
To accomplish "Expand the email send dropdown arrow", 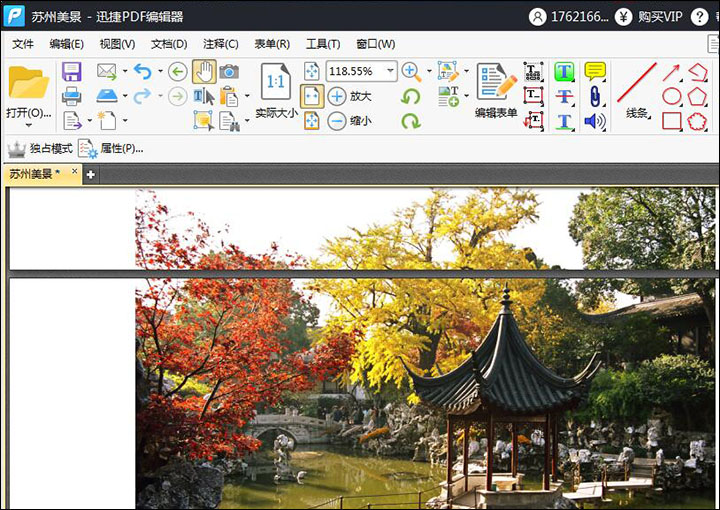I will 125,71.
